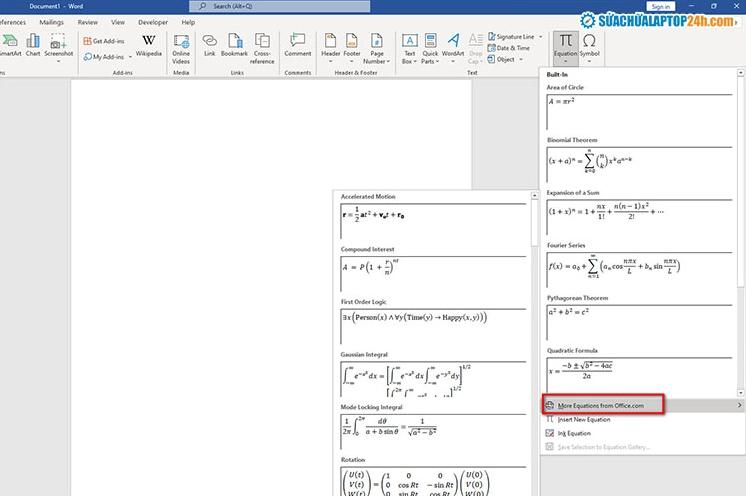Image resolution: width=746 pixels, height=496 pixels.
Task: Insert the Quadratic Formula equation
Action: pos(639,375)
